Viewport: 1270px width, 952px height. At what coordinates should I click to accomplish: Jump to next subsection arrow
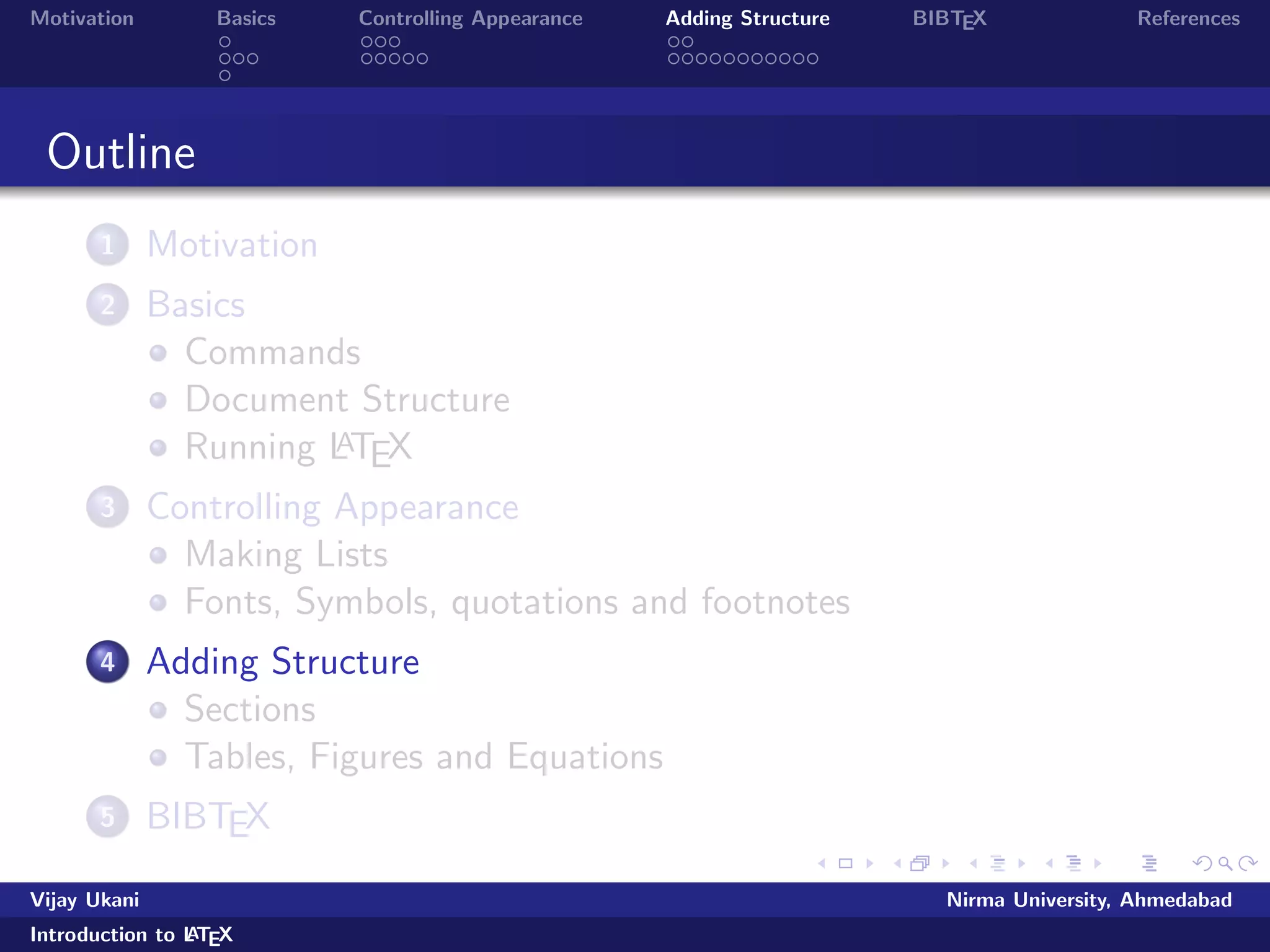(1022, 863)
